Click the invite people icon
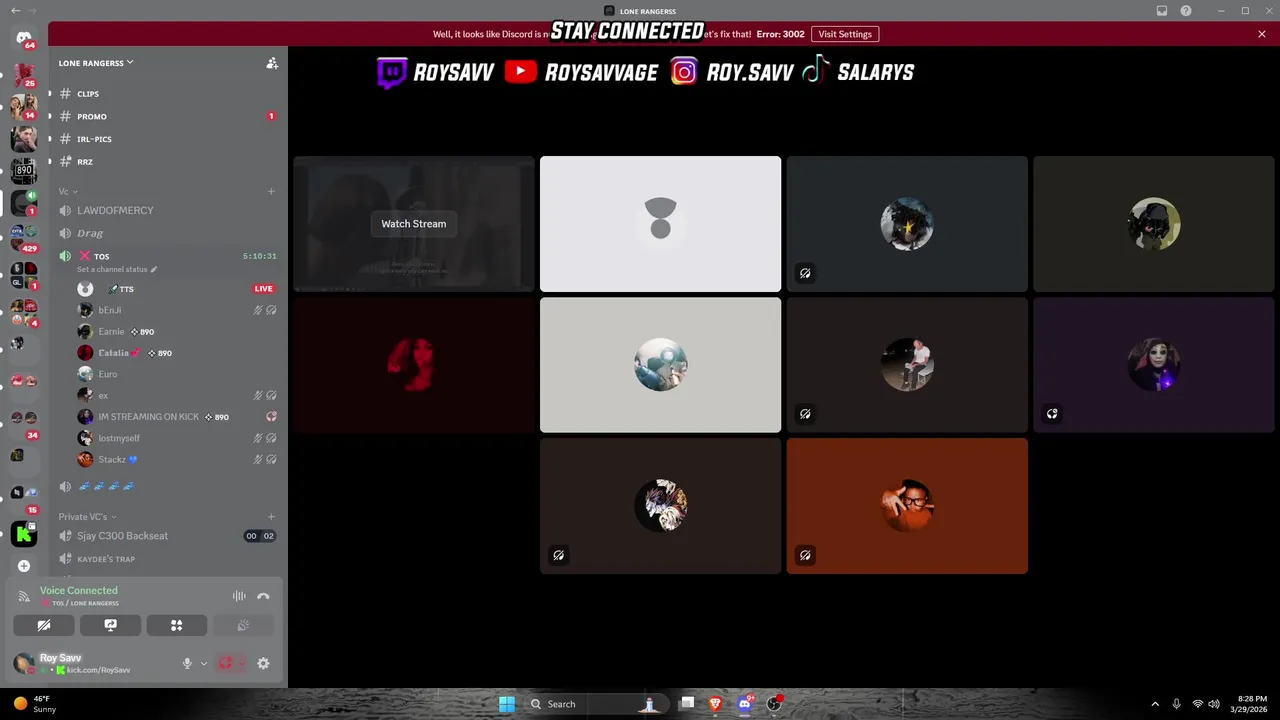The width and height of the screenshot is (1280, 720). [x=272, y=63]
